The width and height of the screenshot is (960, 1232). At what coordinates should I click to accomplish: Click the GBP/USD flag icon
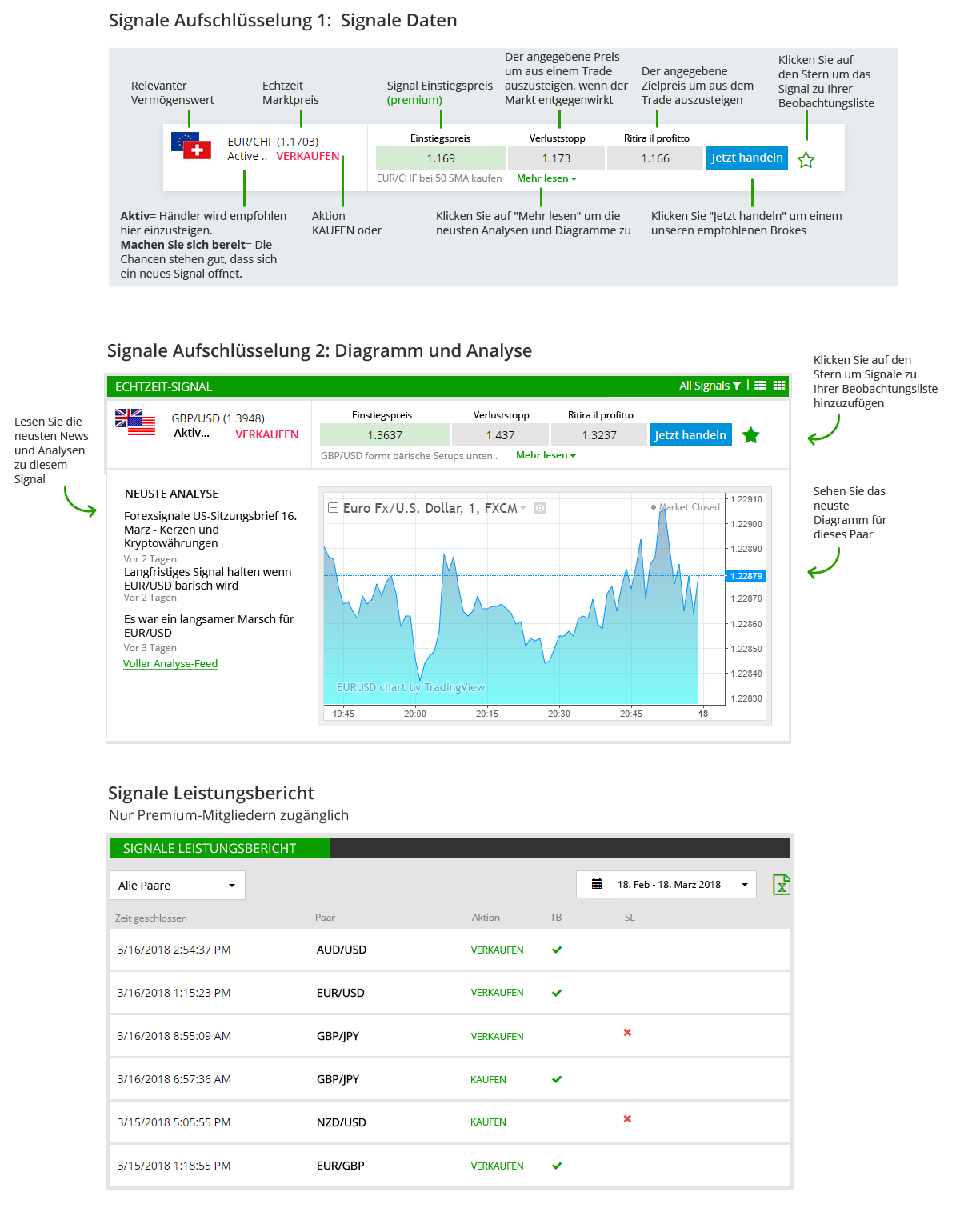click(135, 422)
